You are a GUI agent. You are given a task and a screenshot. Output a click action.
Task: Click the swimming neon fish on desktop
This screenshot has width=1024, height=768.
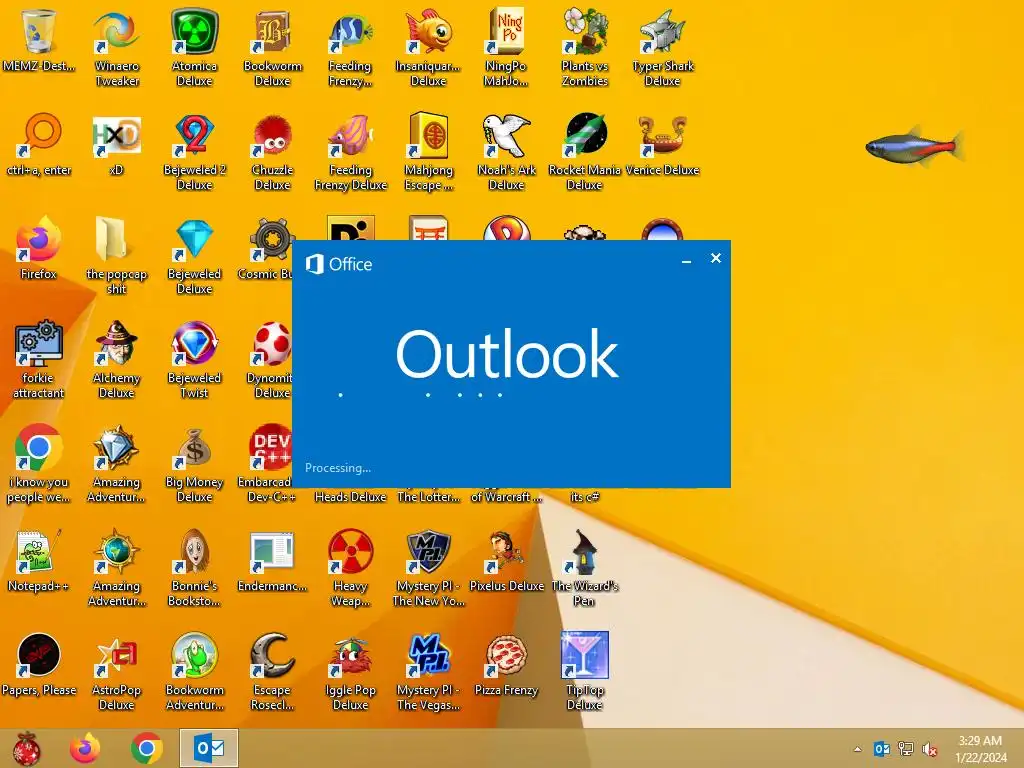pos(915,147)
